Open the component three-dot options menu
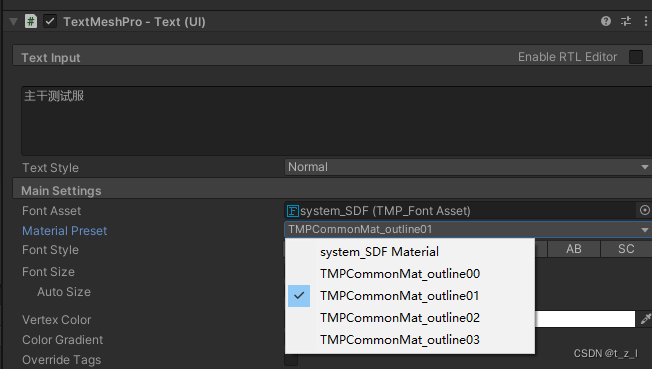Screen dimensions: 653x369 [x=646, y=21]
